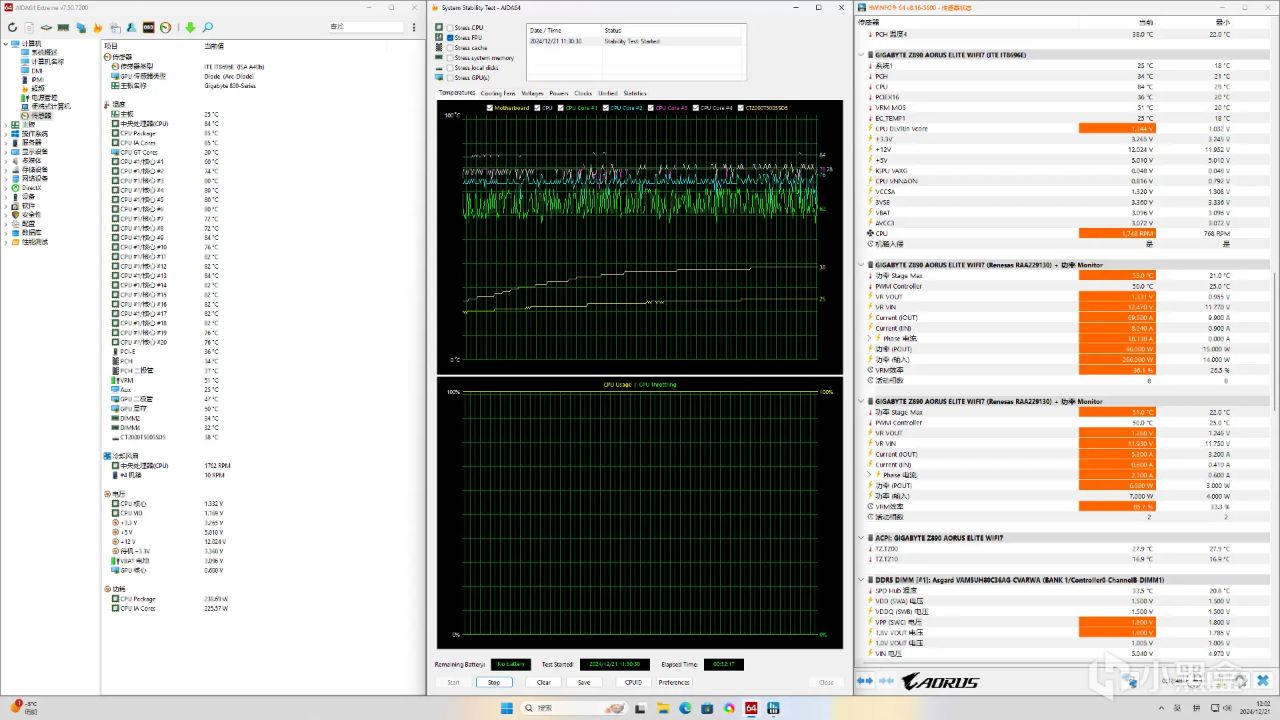Screen dimensions: 1280x720
Task: Open the report icon in AIDA64 toolbar
Action: coord(29,27)
